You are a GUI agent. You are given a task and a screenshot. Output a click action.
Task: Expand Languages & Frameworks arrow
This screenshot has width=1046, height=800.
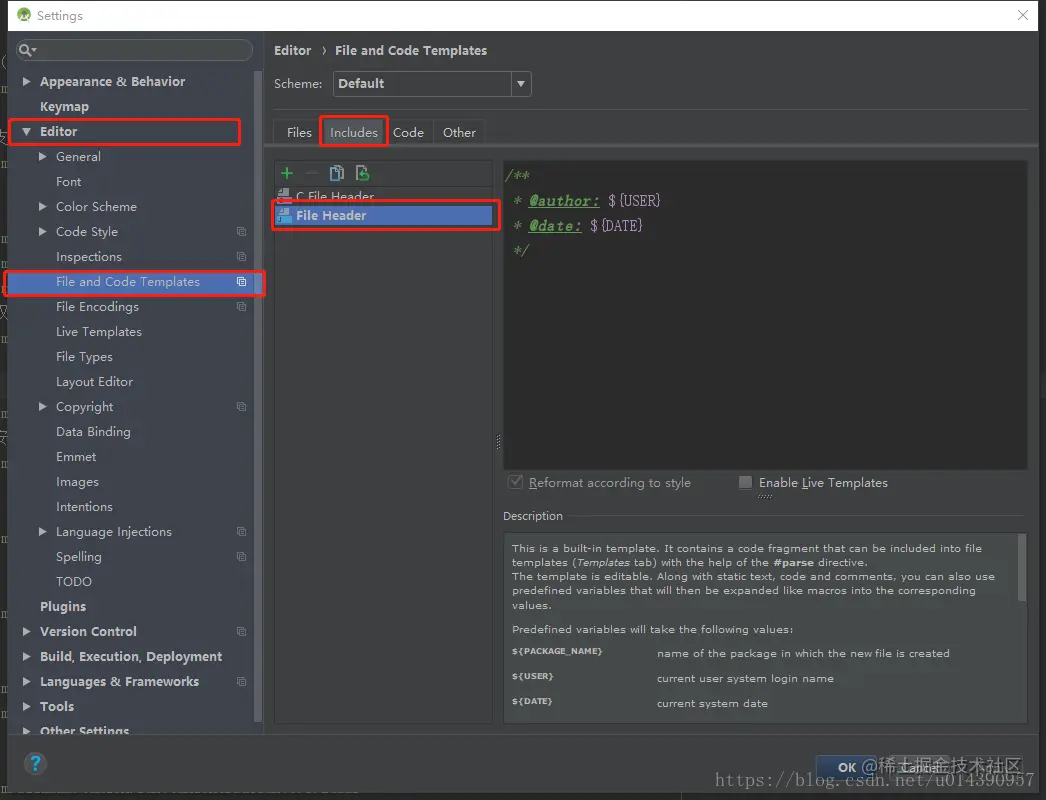click(x=27, y=682)
